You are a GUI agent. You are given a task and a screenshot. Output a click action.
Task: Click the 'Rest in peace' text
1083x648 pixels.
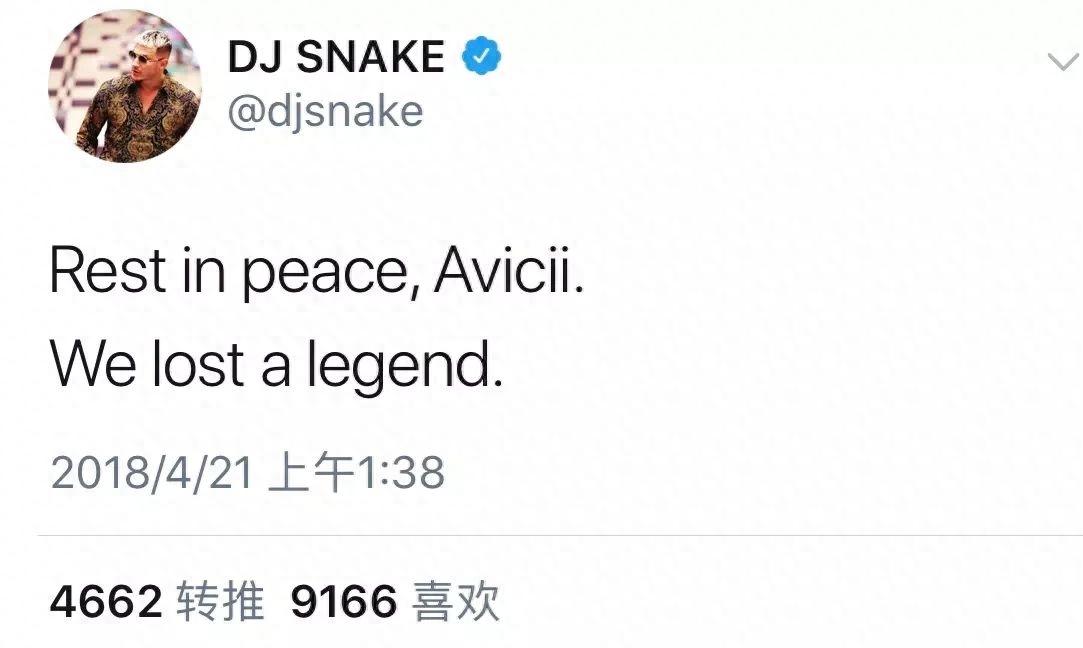click(x=230, y=272)
